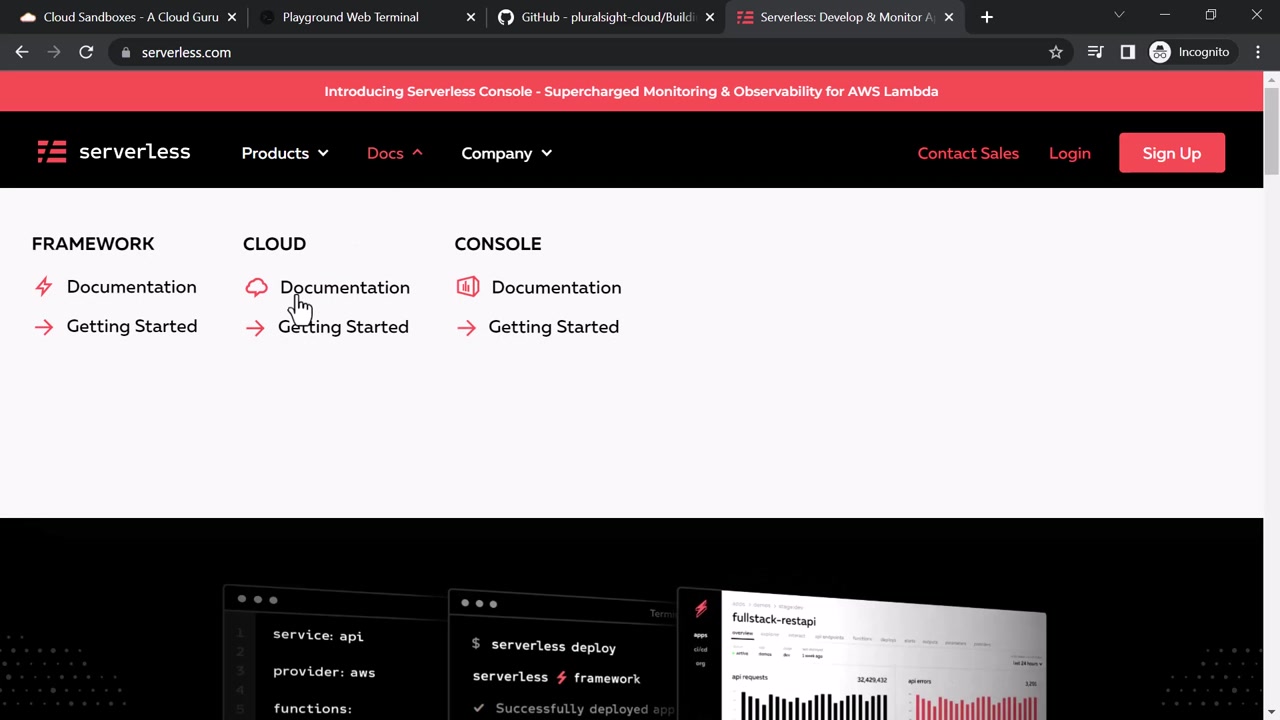Open the Contact Sales link
This screenshot has width=1280, height=720.
coord(968,153)
